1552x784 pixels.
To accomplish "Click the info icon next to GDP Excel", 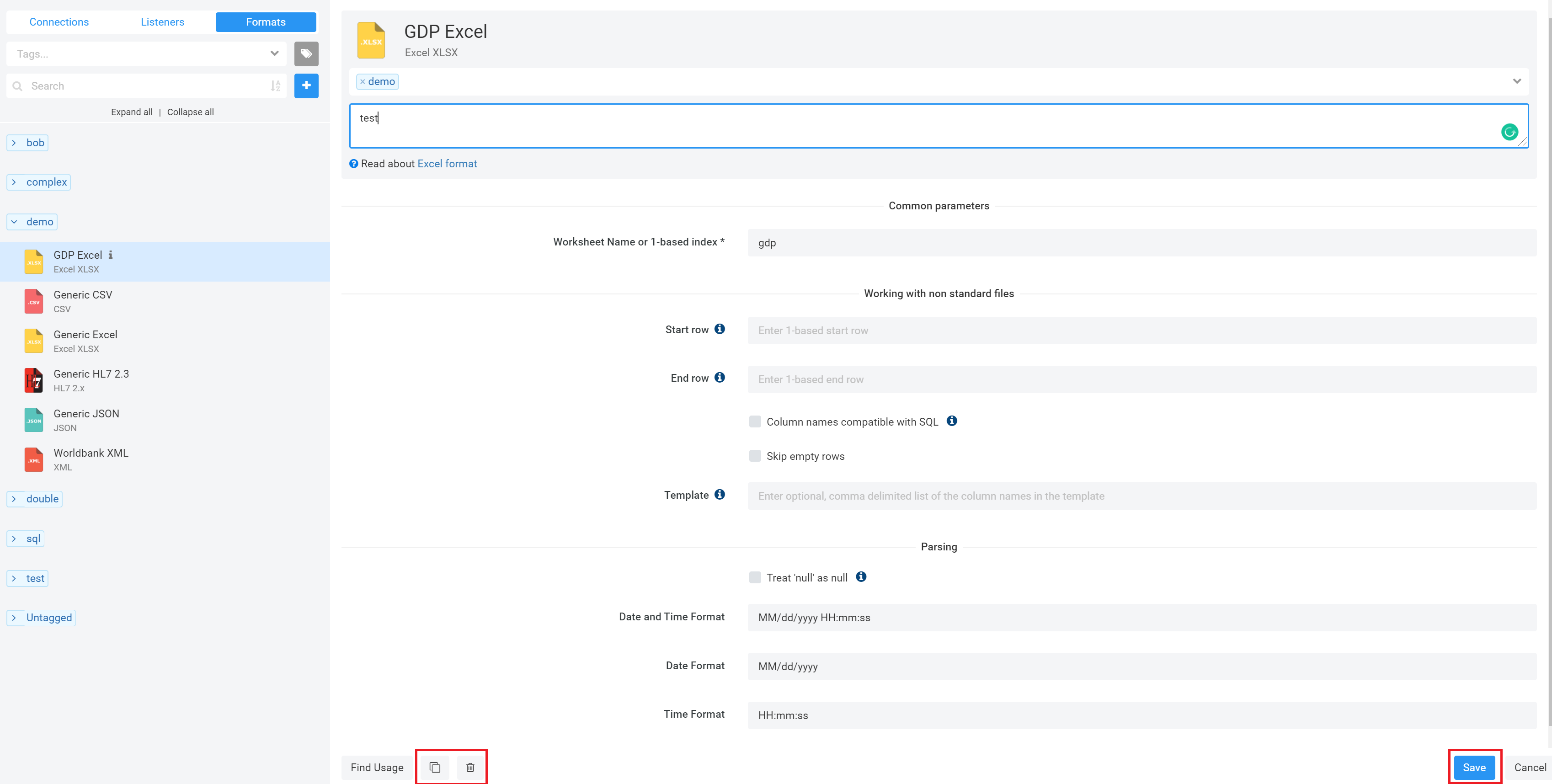I will (110, 255).
